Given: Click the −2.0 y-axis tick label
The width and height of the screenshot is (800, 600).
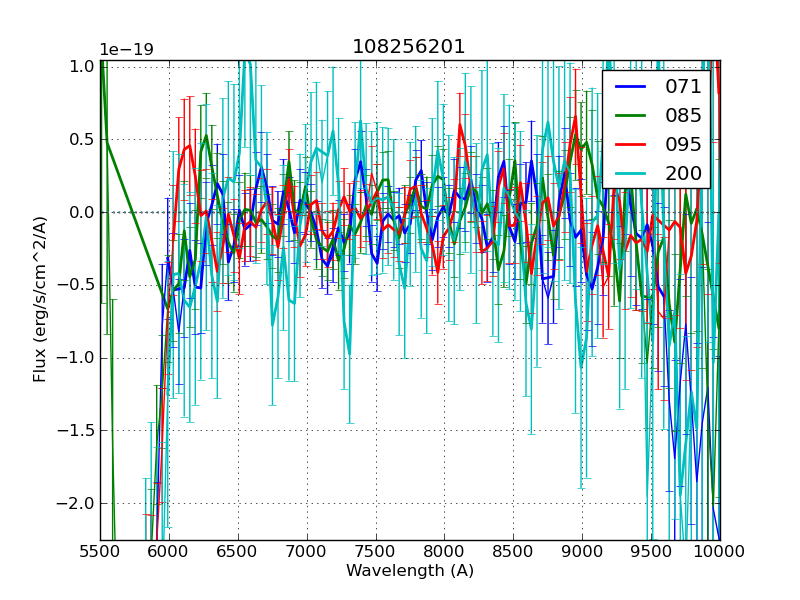Looking at the screenshot, I should click(x=77, y=503).
